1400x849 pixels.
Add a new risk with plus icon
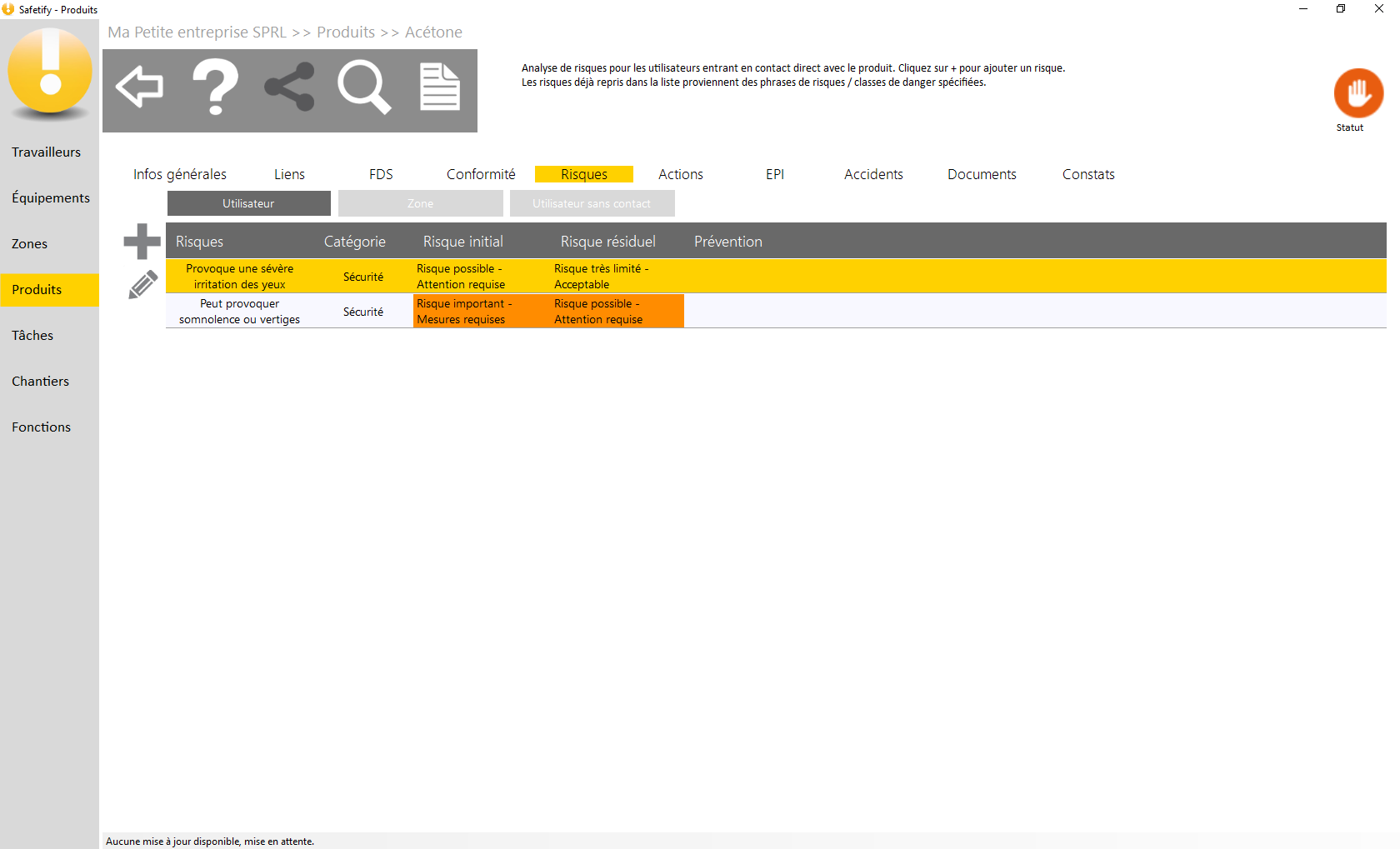click(142, 242)
